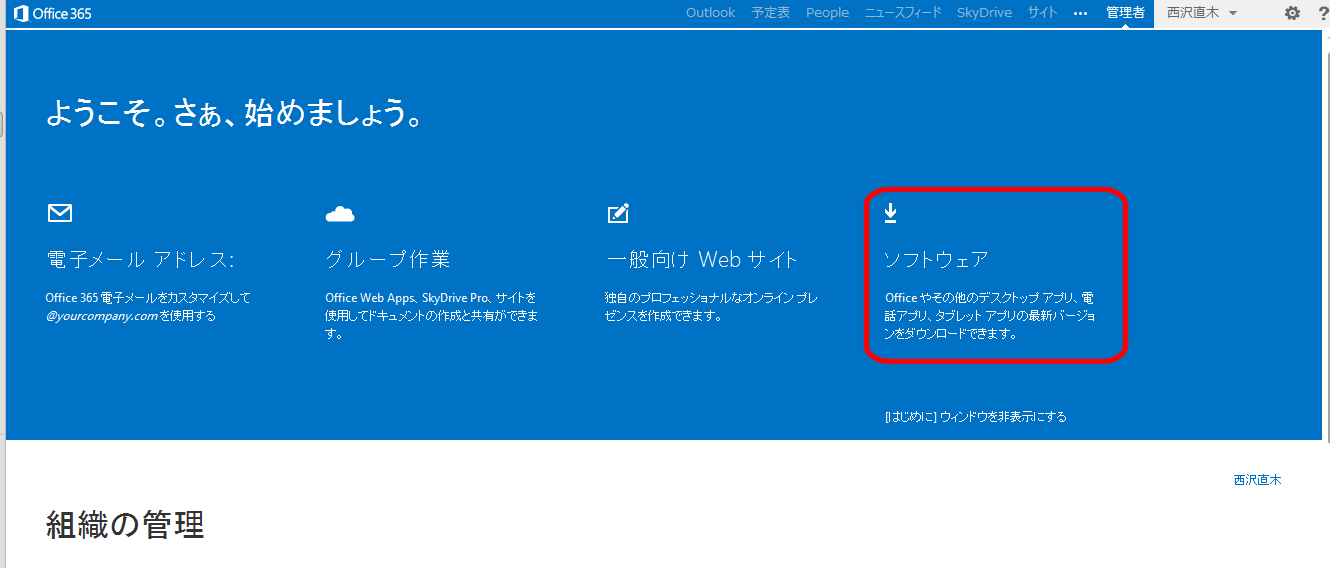This screenshot has height=568, width=1330.
Task: Click the 組織の管理 heading
Action: 125,524
